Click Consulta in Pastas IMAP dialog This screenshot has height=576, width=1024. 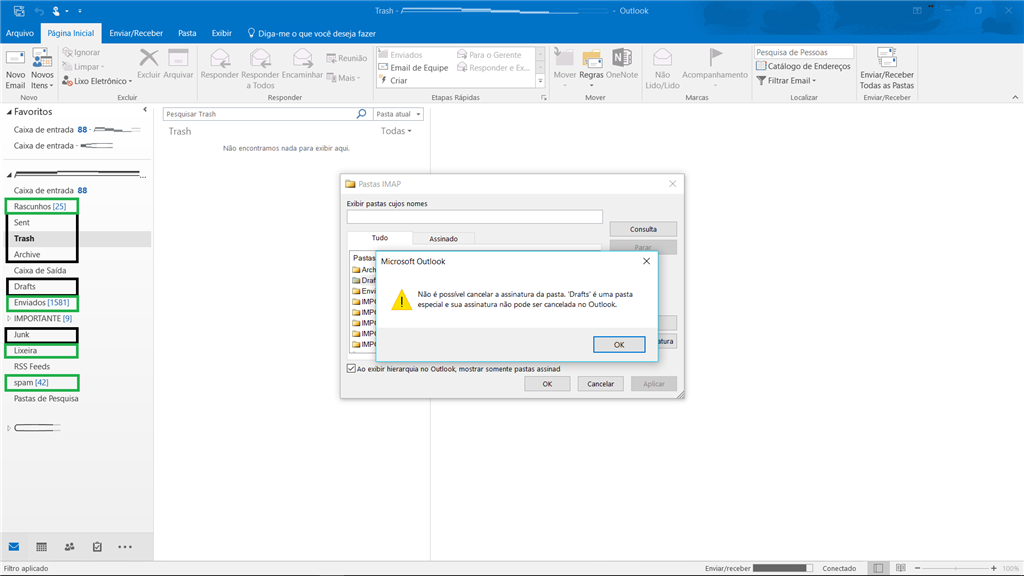(643, 229)
